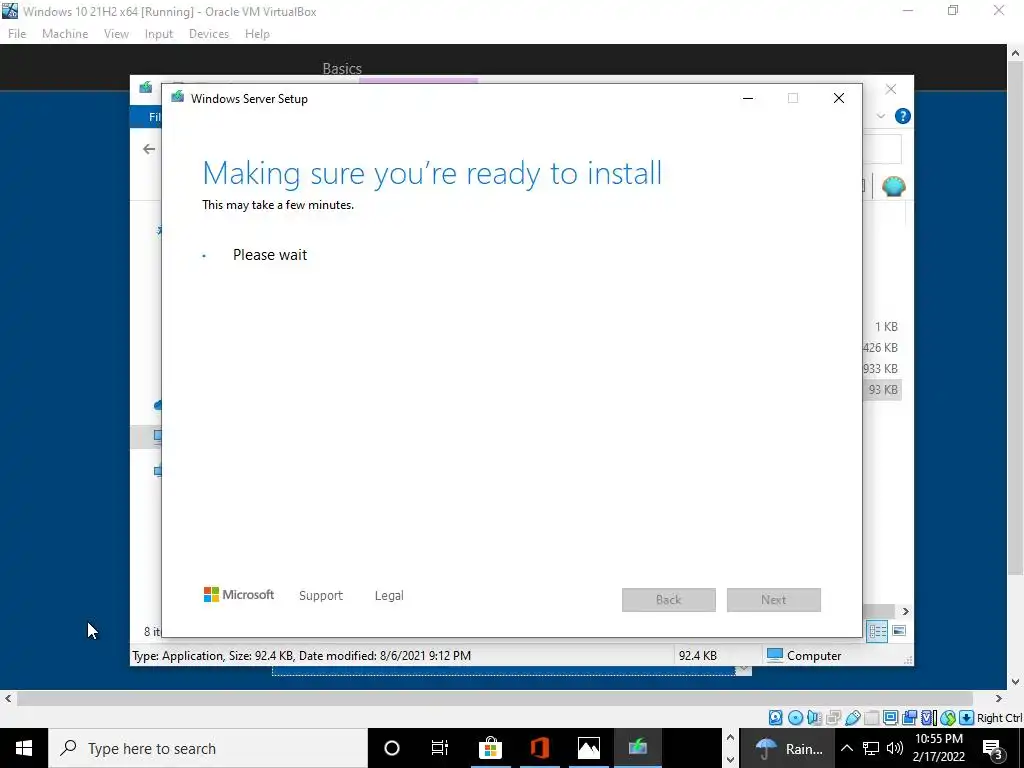This screenshot has height=768, width=1024.
Task: Select the 426 KB file row
Action: point(882,347)
